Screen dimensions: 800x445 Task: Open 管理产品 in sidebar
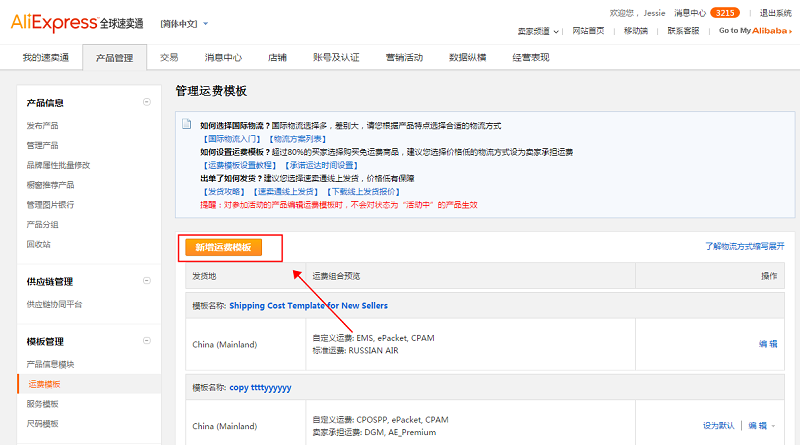[x=42, y=145]
